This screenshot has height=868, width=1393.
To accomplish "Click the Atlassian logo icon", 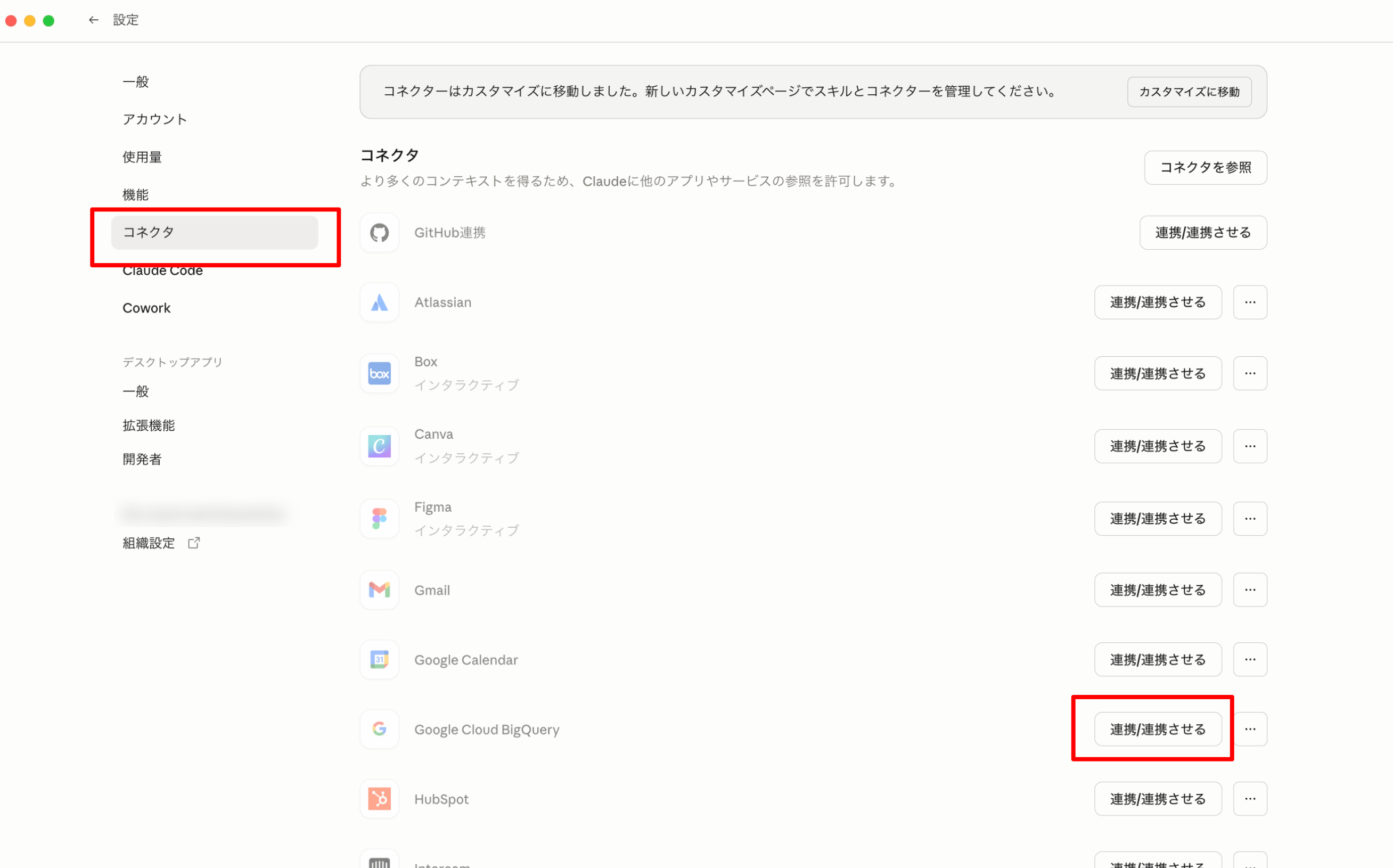I will click(x=379, y=302).
